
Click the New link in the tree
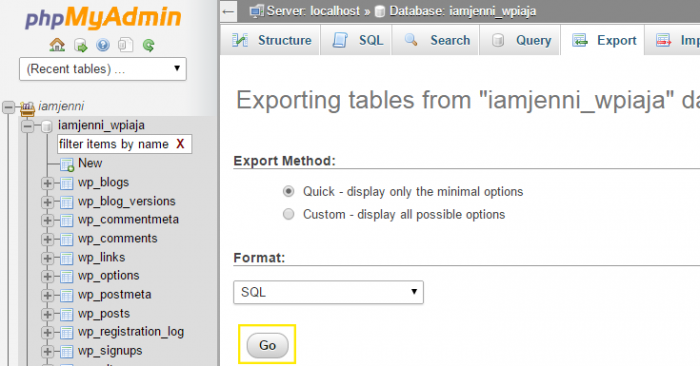pos(90,163)
